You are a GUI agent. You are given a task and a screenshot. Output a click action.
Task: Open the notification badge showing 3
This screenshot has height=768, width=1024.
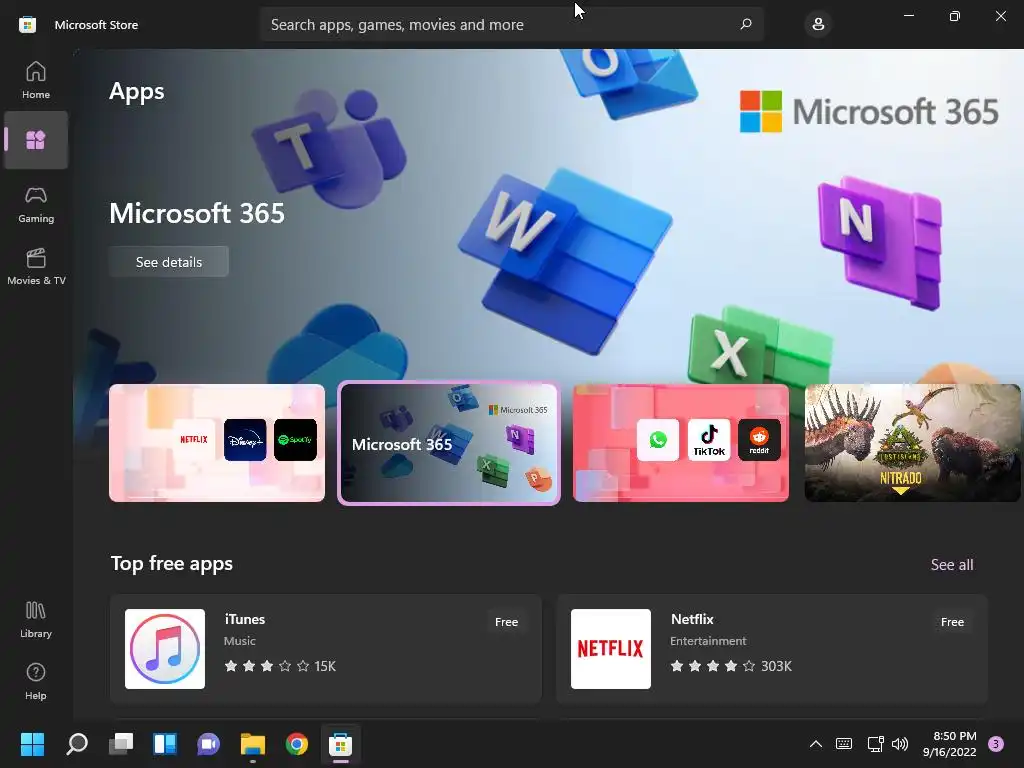(x=996, y=743)
